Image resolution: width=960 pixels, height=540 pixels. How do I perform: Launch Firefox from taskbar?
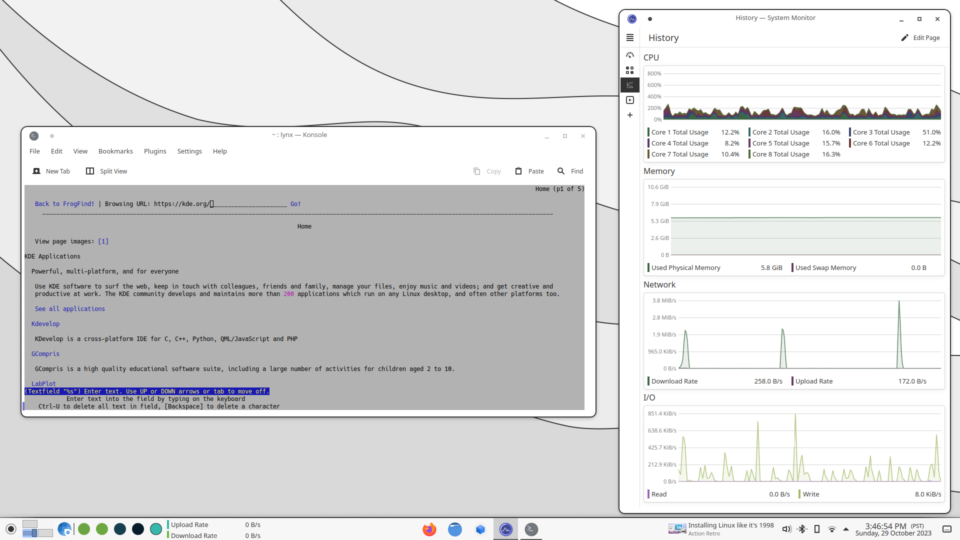(x=429, y=530)
